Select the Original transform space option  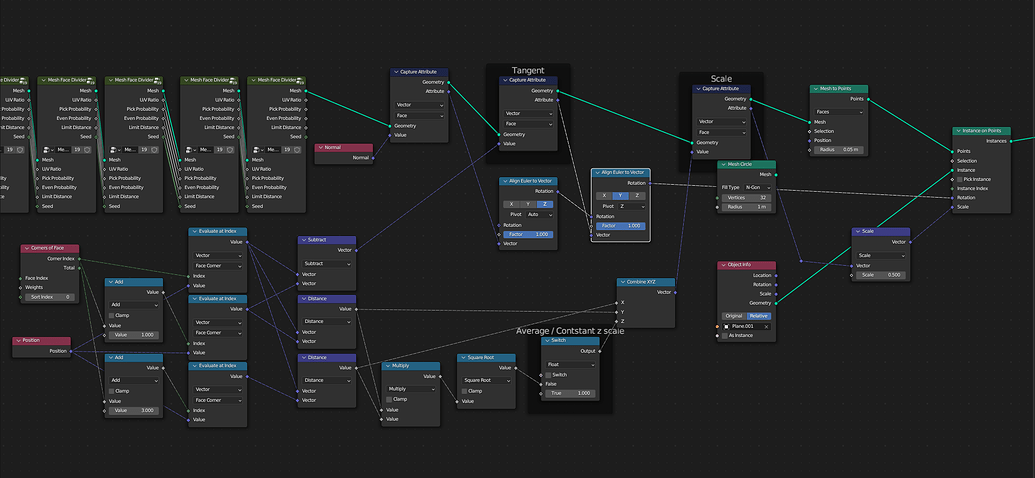pyautogui.click(x=734, y=316)
